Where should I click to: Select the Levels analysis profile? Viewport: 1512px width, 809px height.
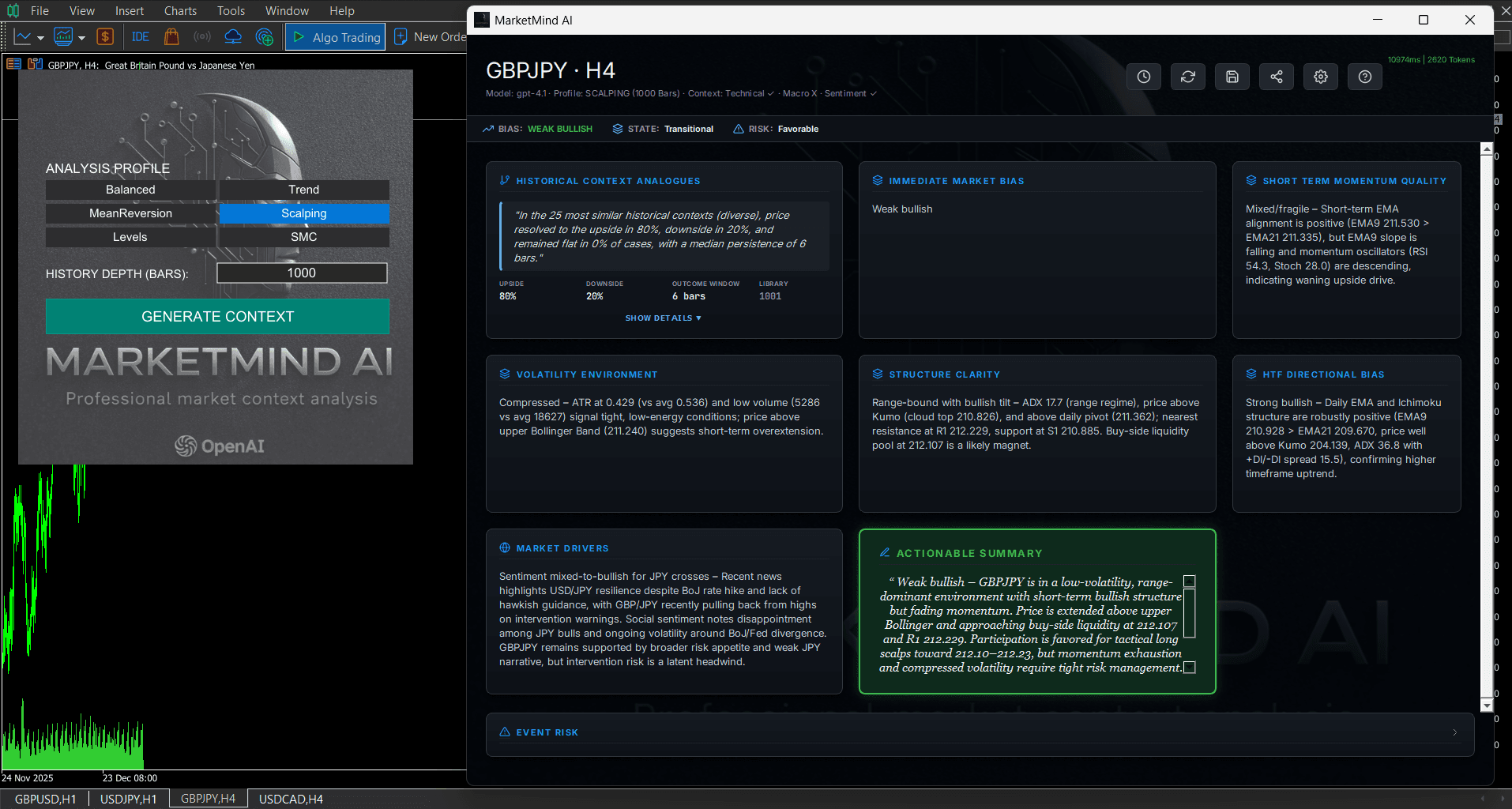pyautogui.click(x=130, y=237)
